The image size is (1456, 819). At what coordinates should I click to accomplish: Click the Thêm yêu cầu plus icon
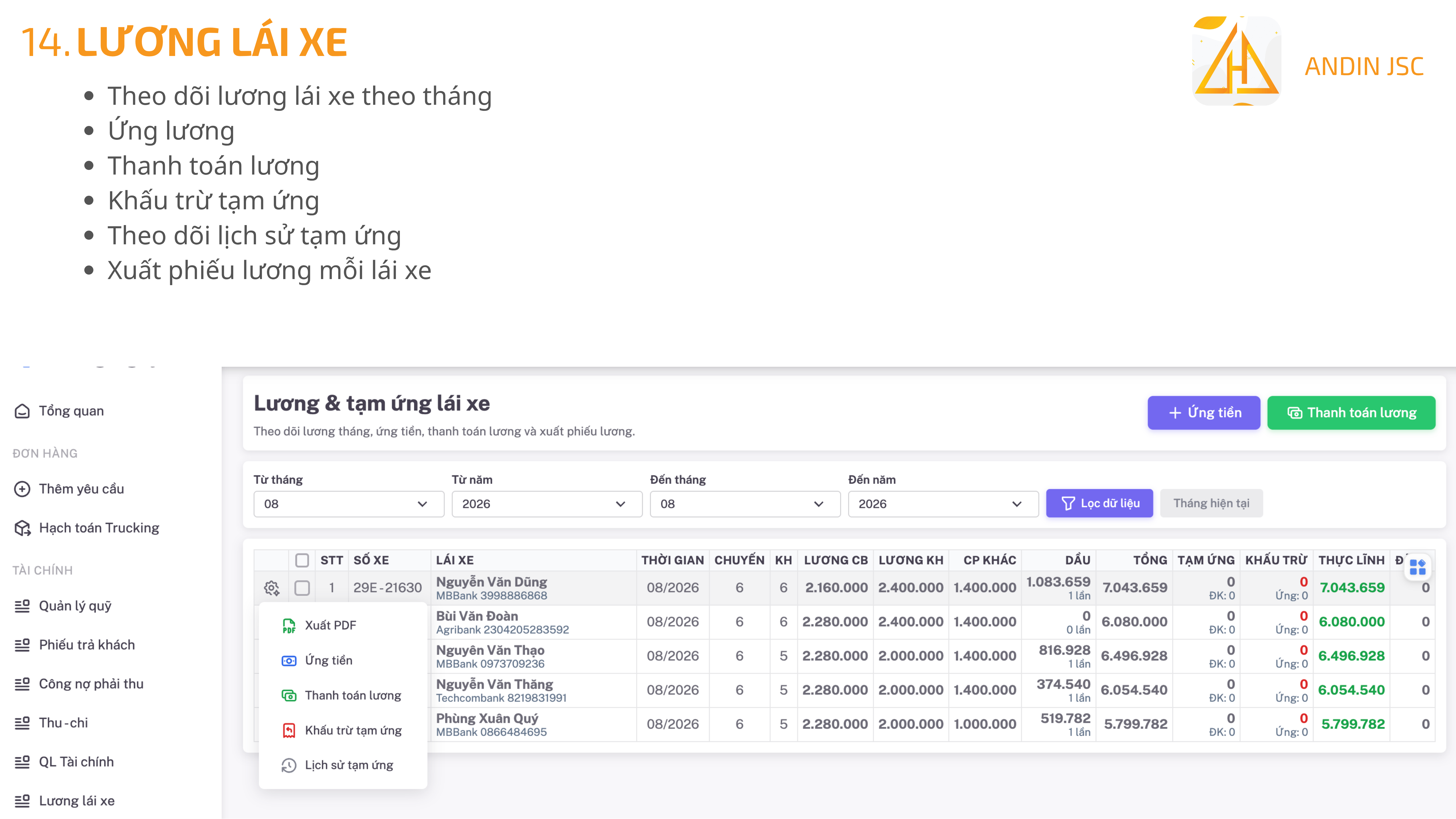(22, 489)
